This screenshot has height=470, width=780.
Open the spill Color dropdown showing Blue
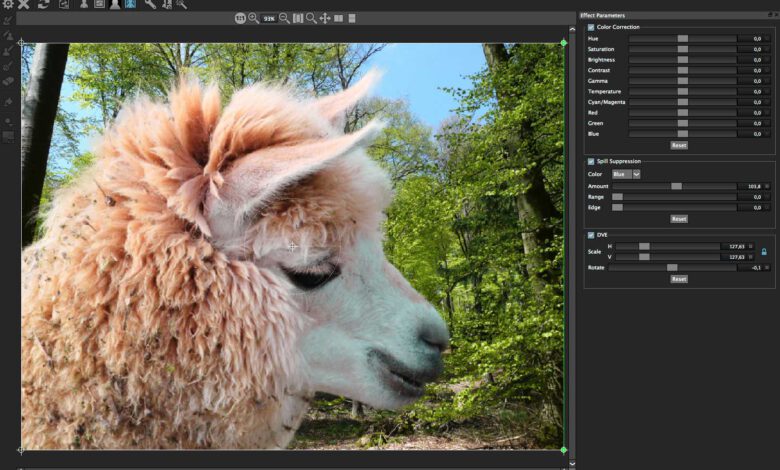tap(626, 174)
